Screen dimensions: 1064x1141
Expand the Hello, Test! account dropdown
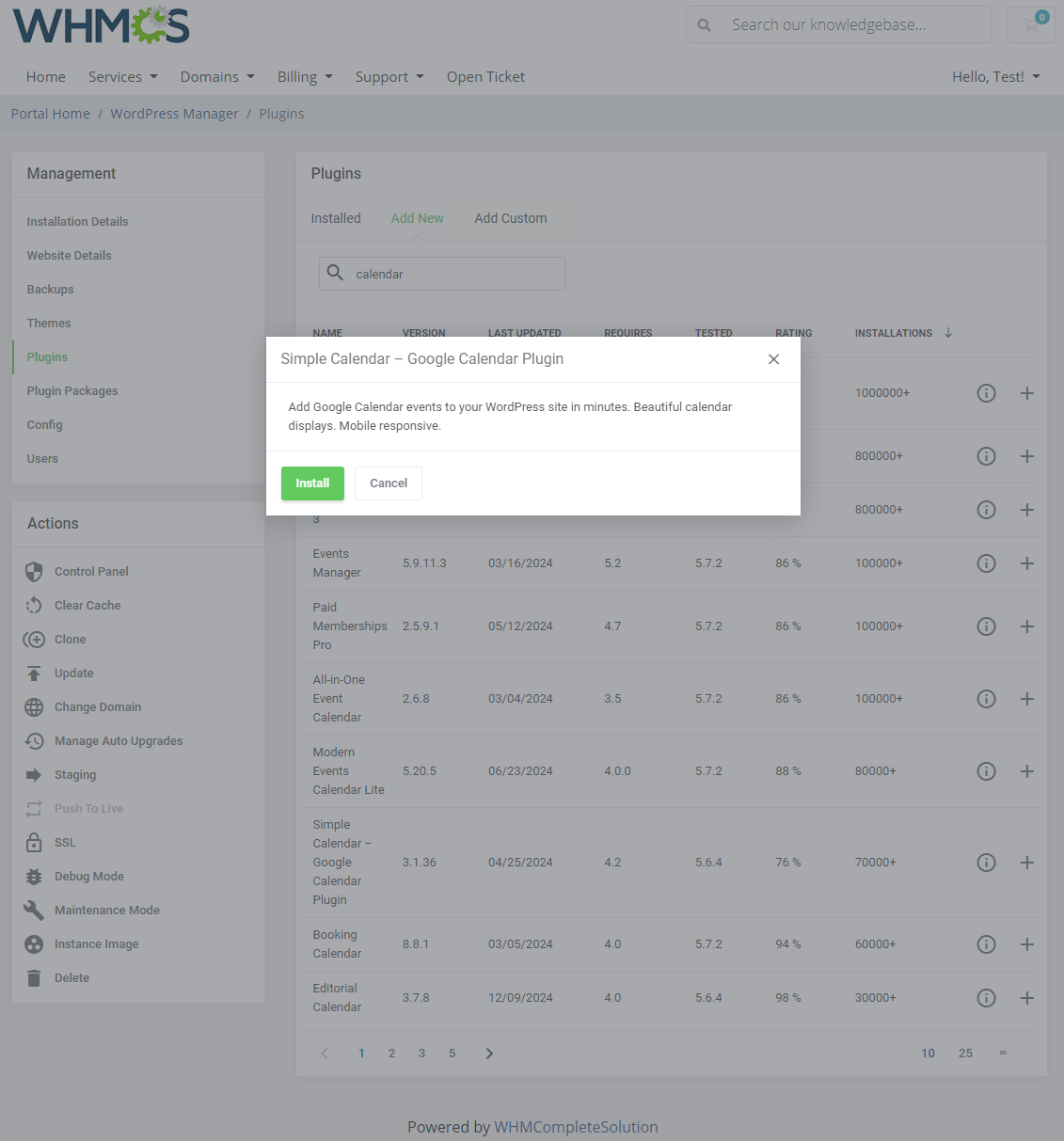pyautogui.click(x=995, y=76)
